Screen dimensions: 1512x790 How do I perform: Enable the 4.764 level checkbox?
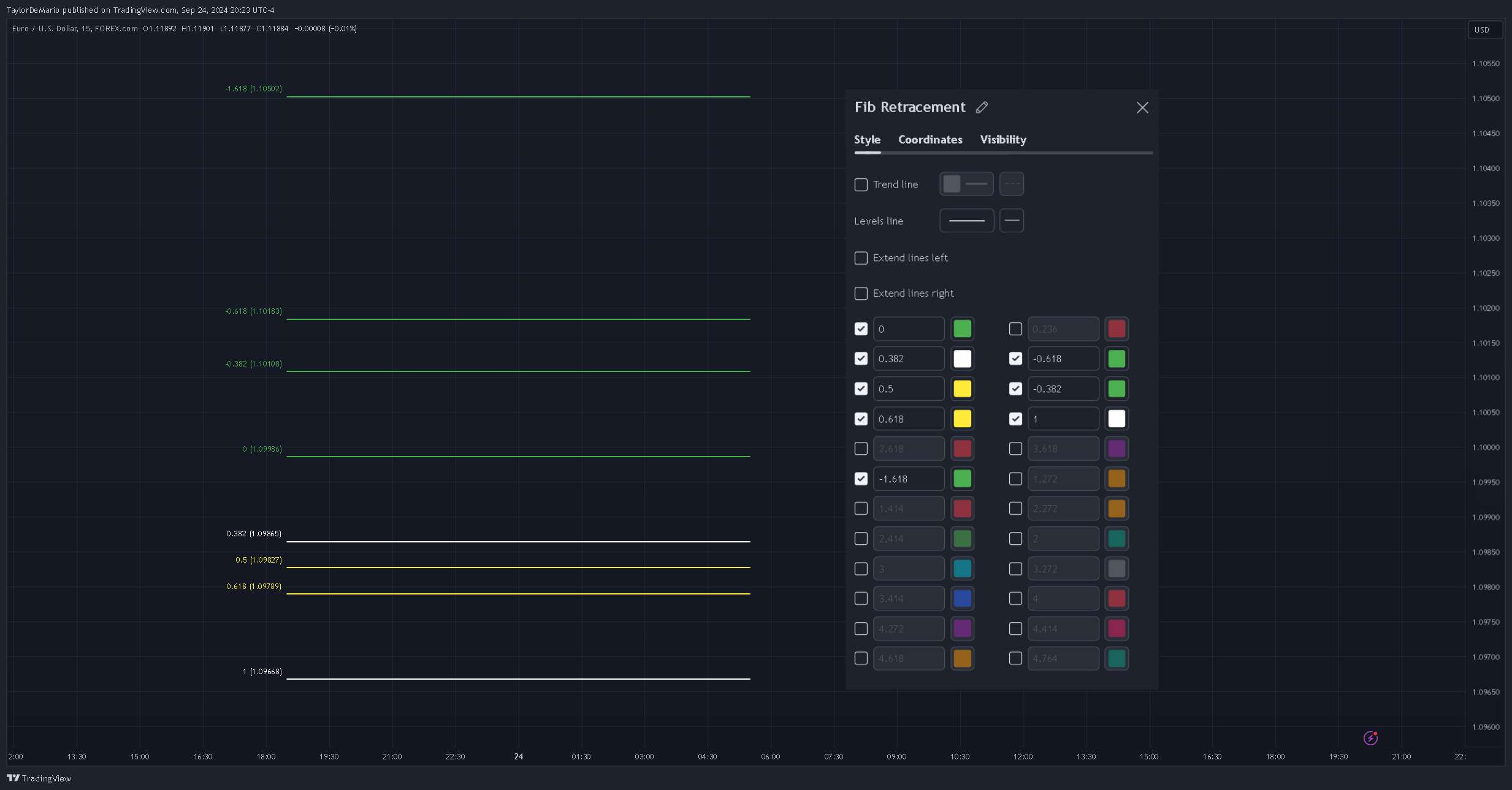point(1015,658)
